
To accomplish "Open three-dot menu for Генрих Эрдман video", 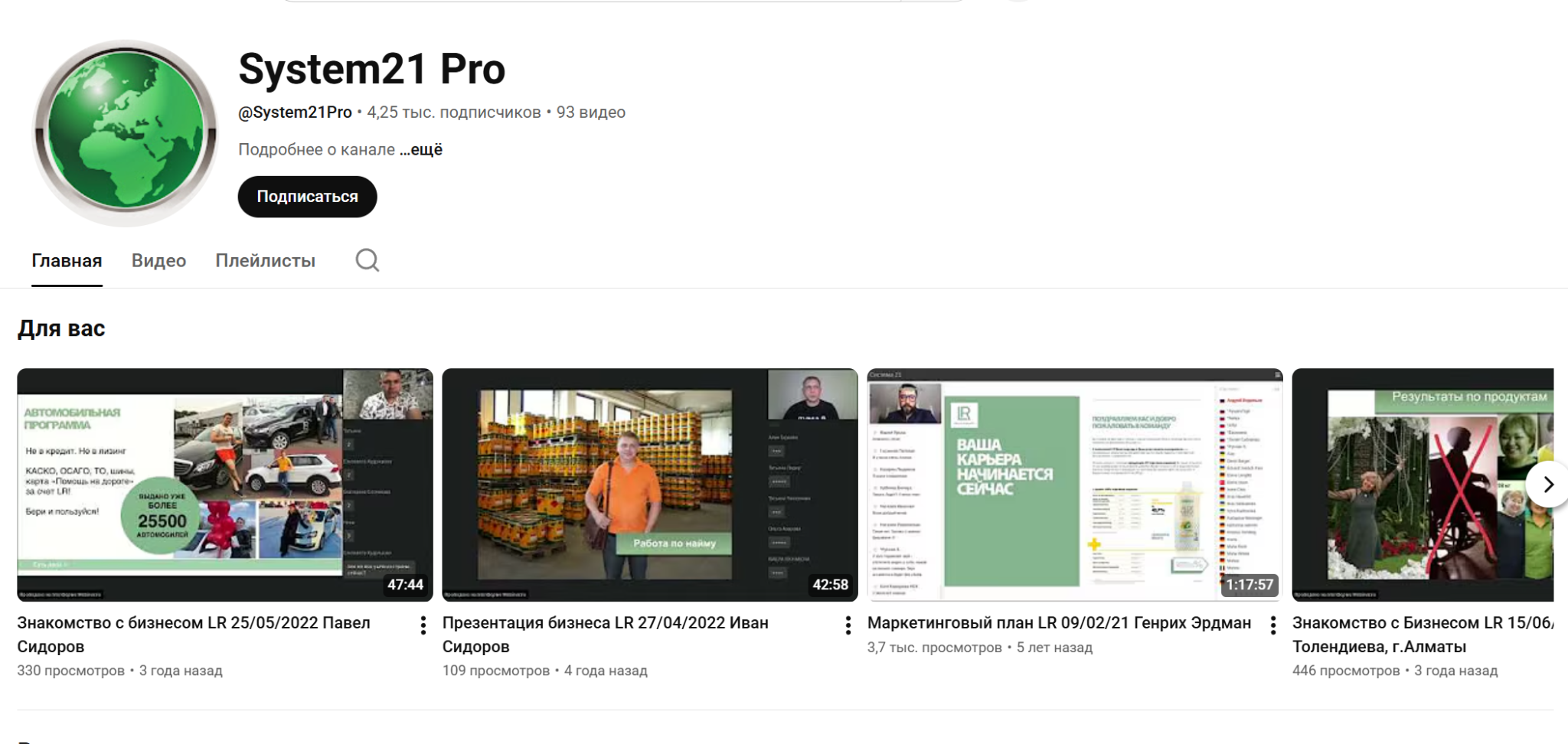I will click(x=1272, y=625).
